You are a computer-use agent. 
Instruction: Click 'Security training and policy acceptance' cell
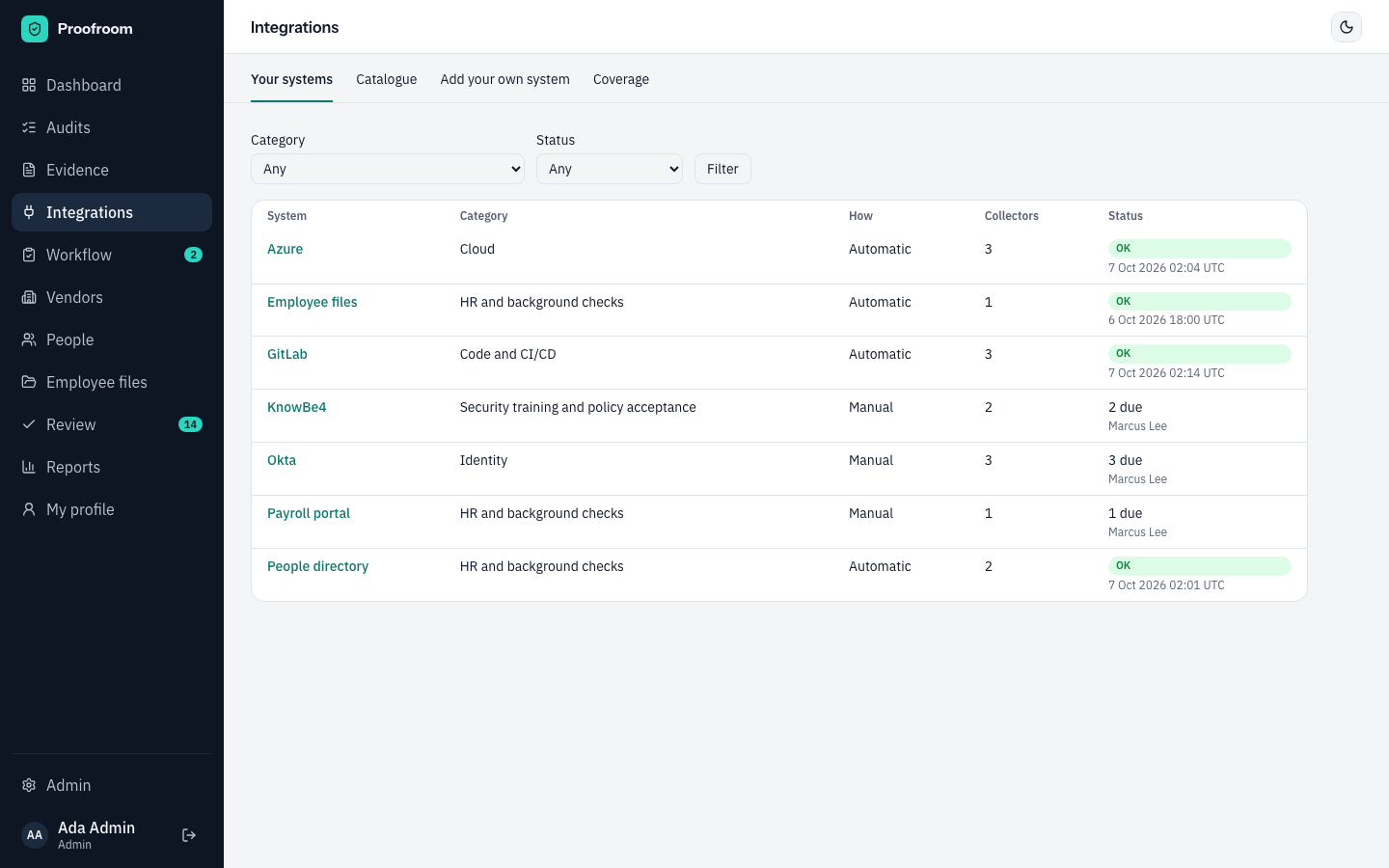pyautogui.click(x=578, y=407)
